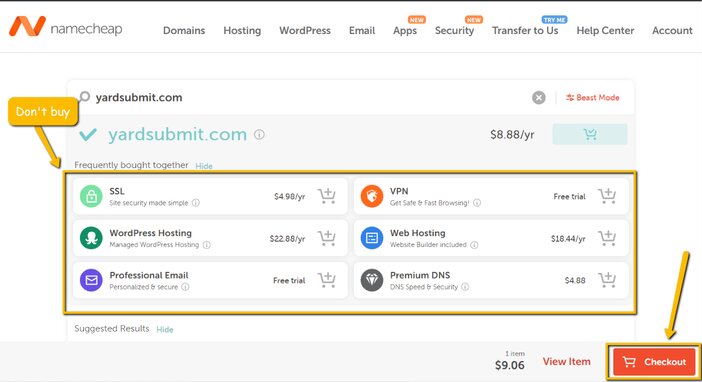
Task: Click the blue Web Hosting icon
Action: [372, 238]
